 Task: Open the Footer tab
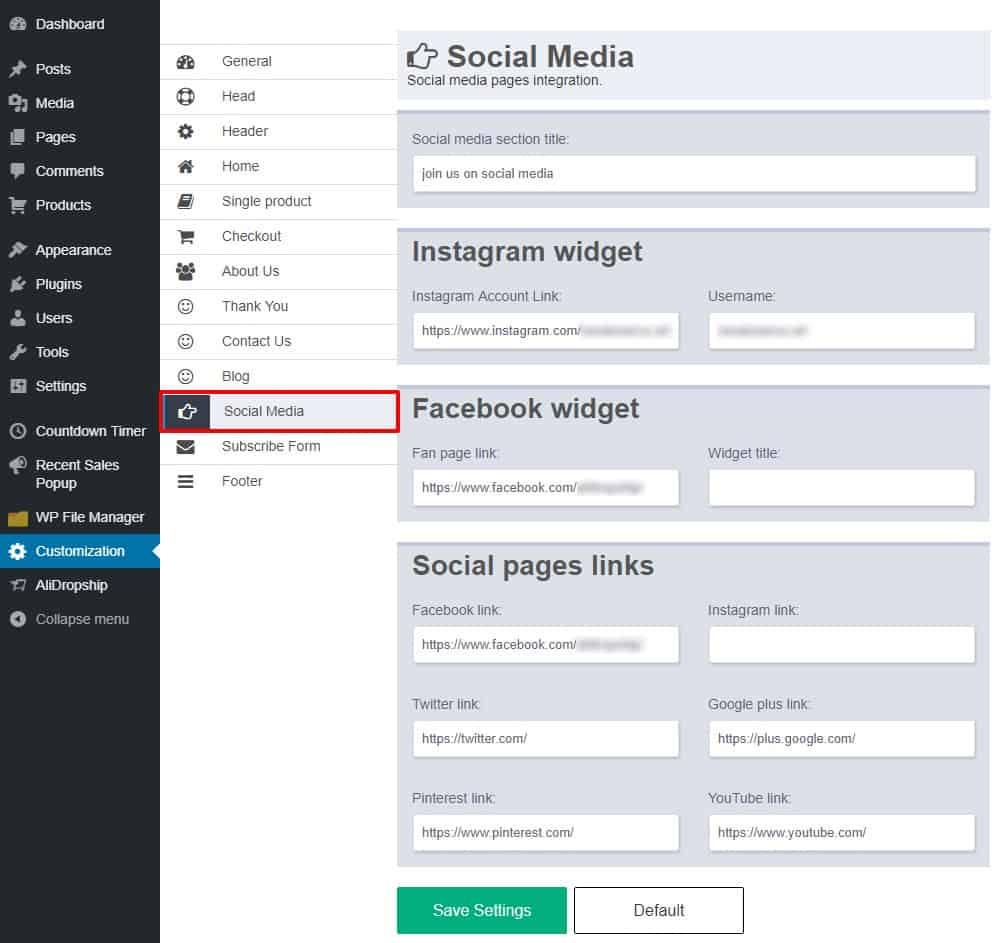tap(279, 481)
